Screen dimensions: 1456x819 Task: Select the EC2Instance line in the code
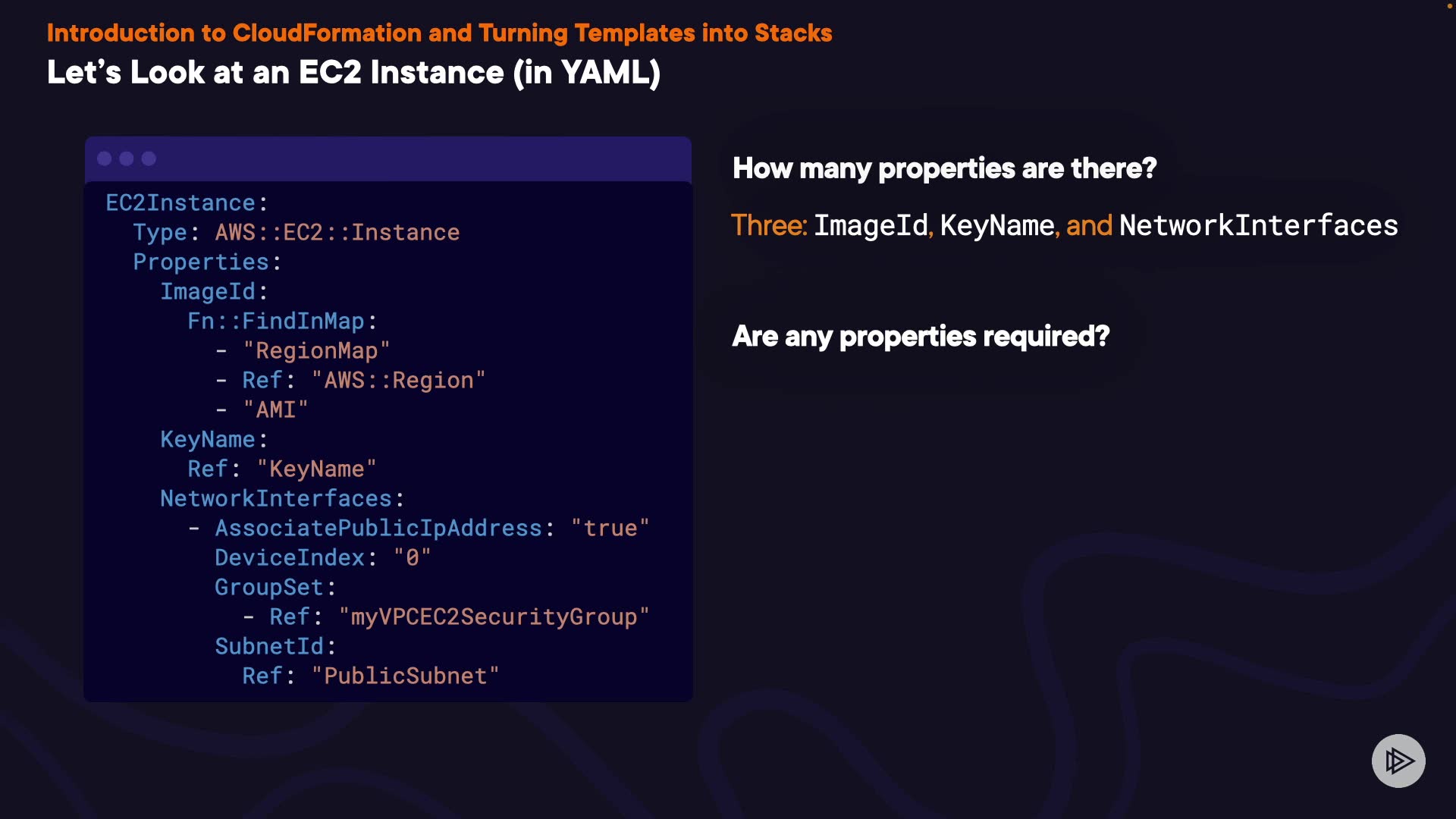point(187,203)
